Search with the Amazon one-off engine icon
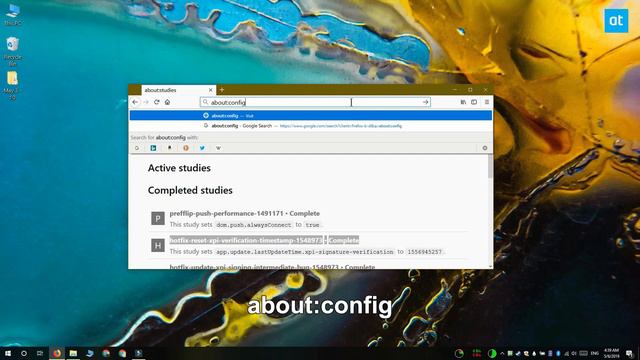Screen dimensions: 640x360 coord(169,148)
